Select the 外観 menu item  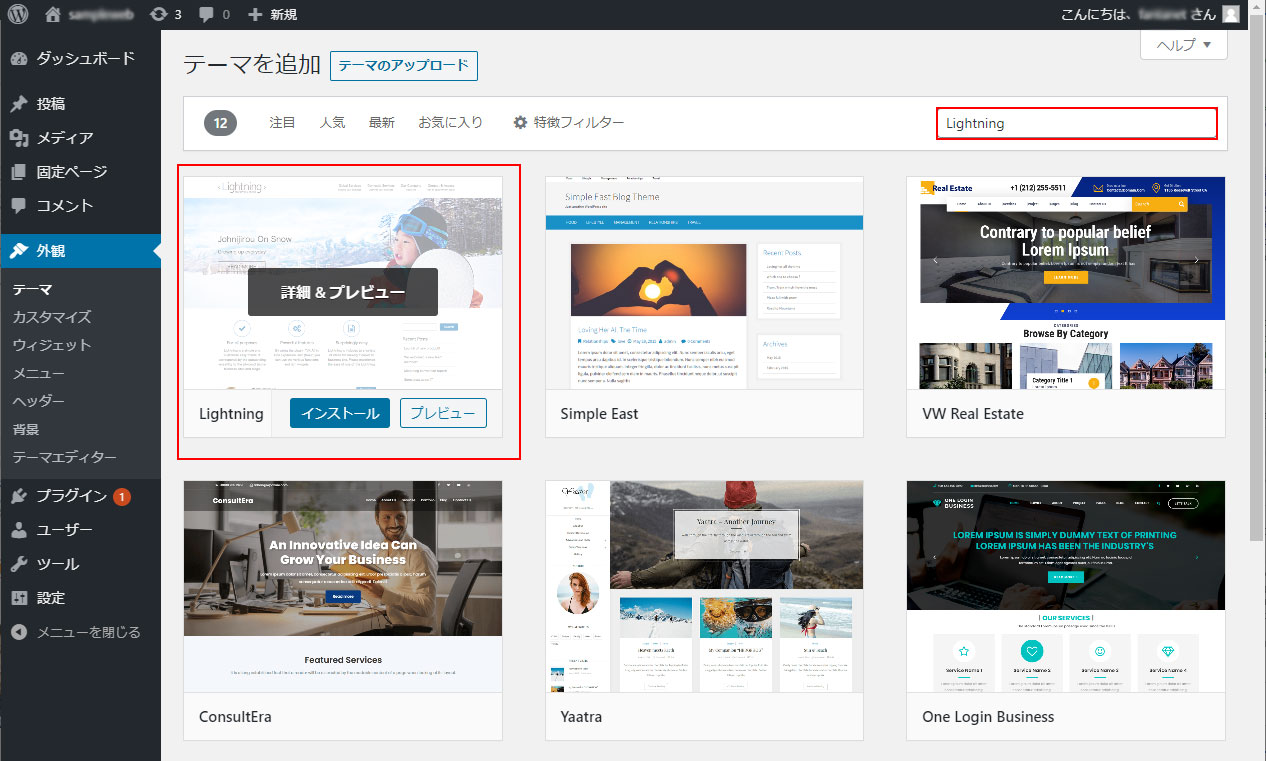80,251
